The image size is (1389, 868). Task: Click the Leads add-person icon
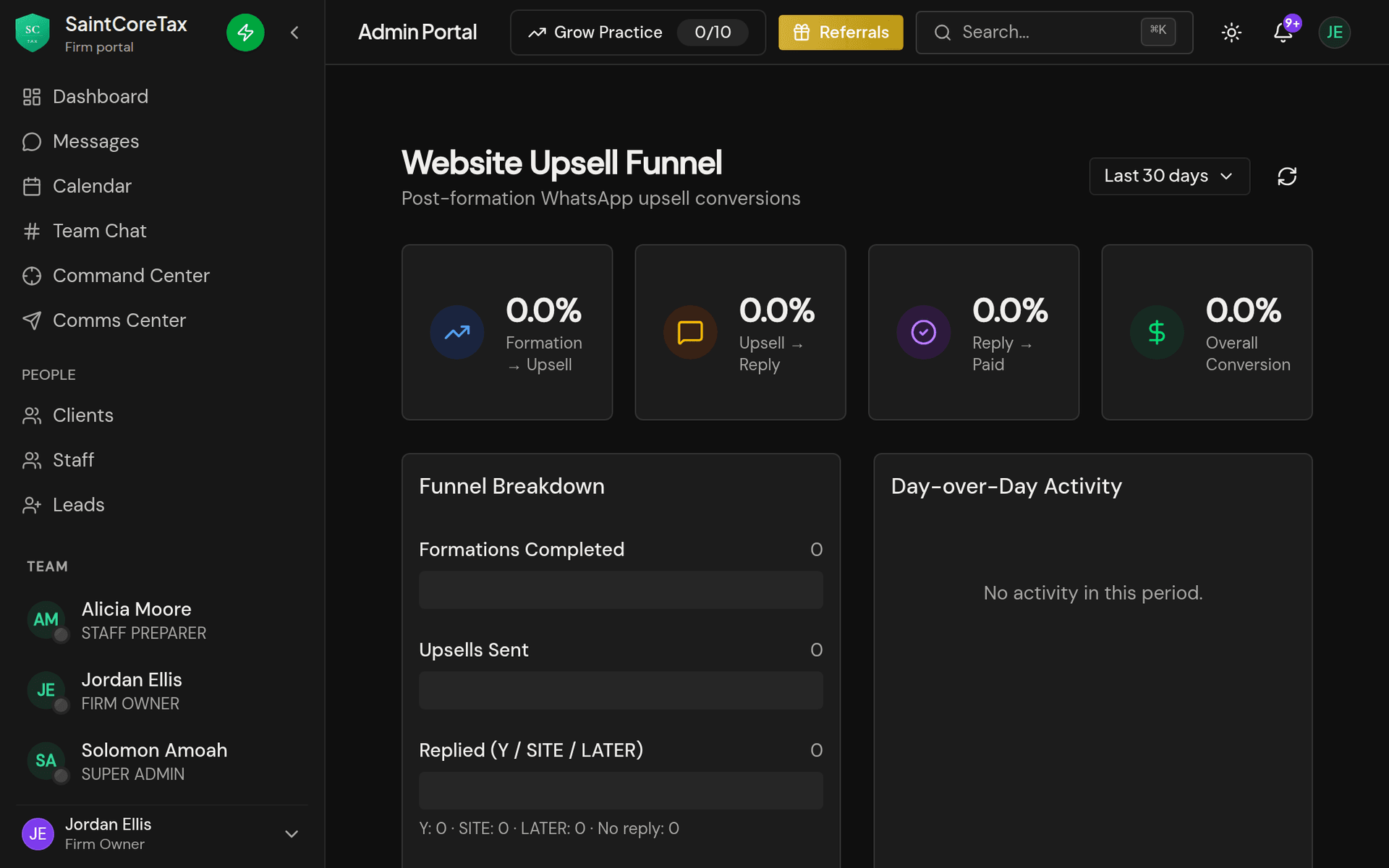tap(32, 506)
